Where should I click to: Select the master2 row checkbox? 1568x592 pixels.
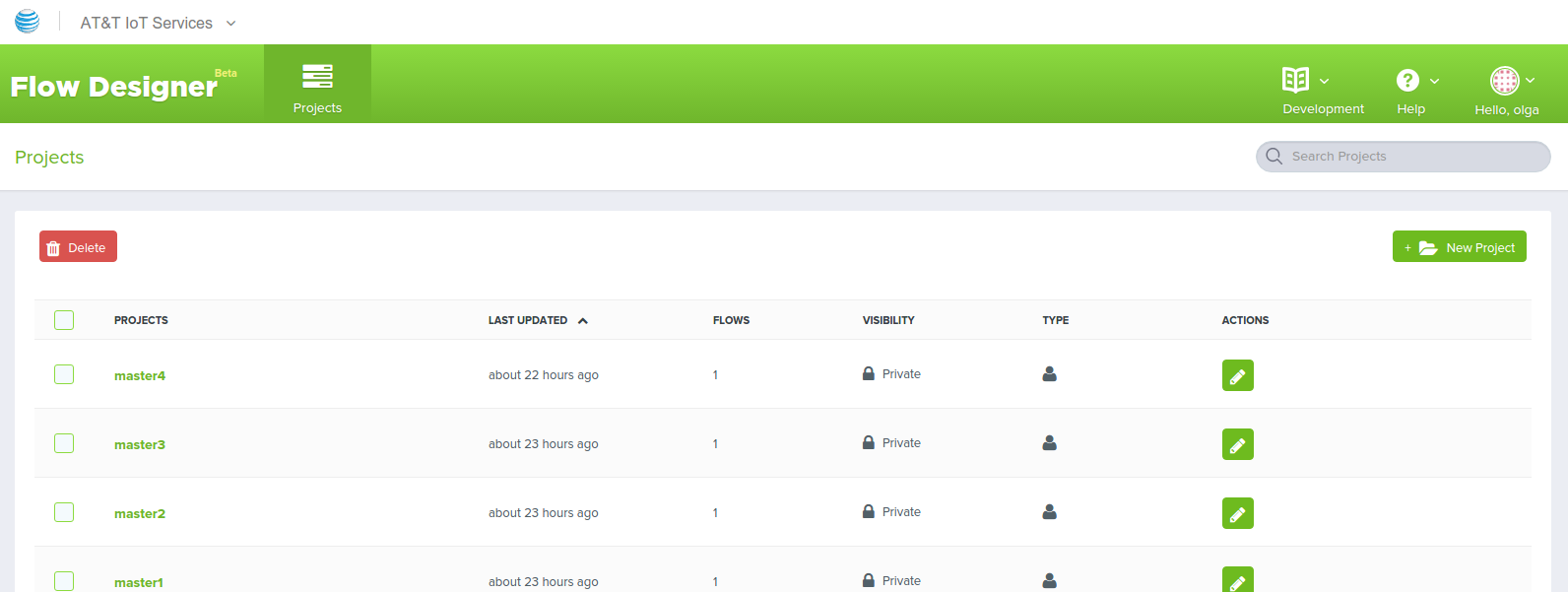coord(64,512)
